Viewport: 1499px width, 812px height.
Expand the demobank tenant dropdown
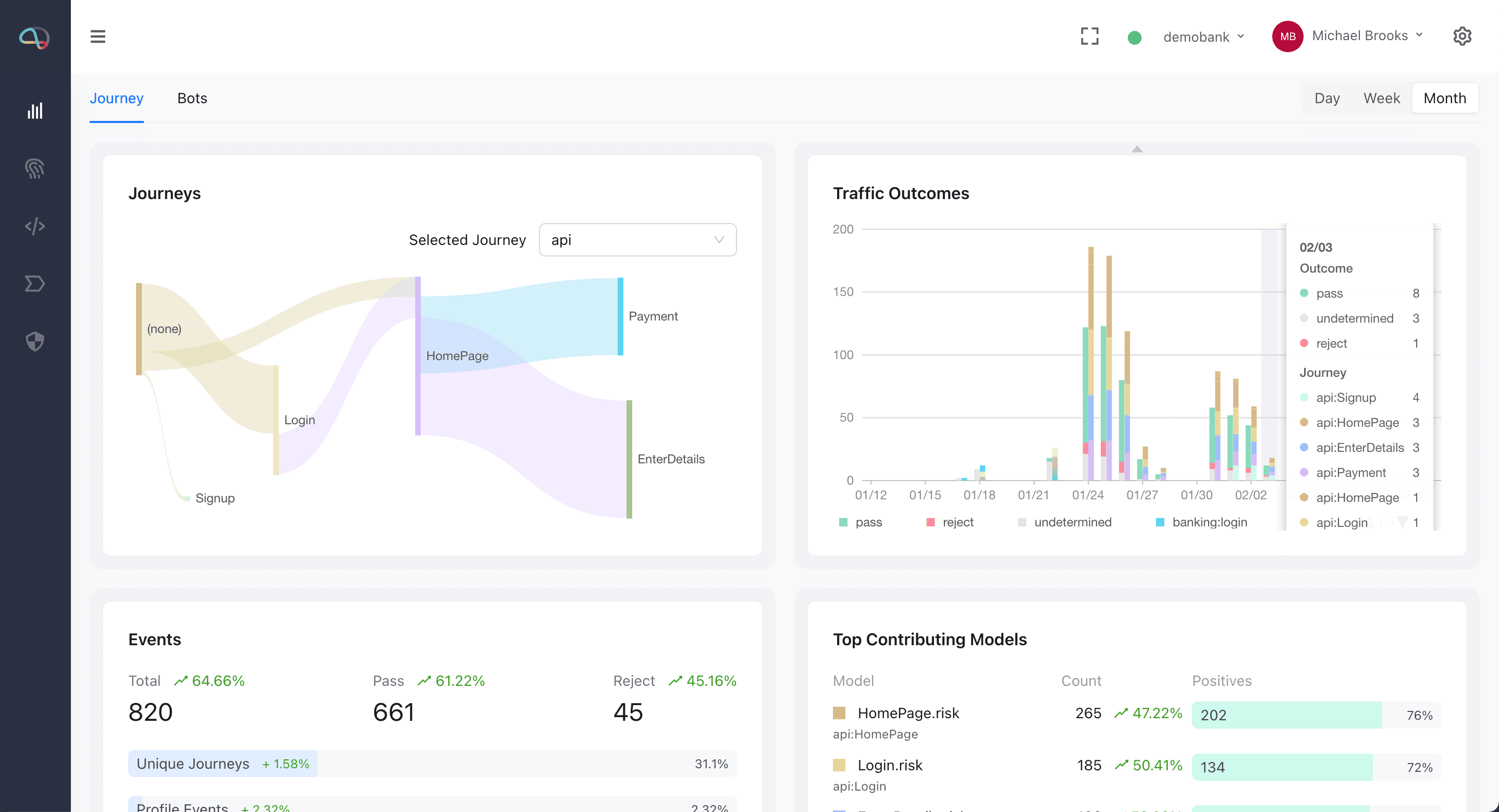[1203, 36]
